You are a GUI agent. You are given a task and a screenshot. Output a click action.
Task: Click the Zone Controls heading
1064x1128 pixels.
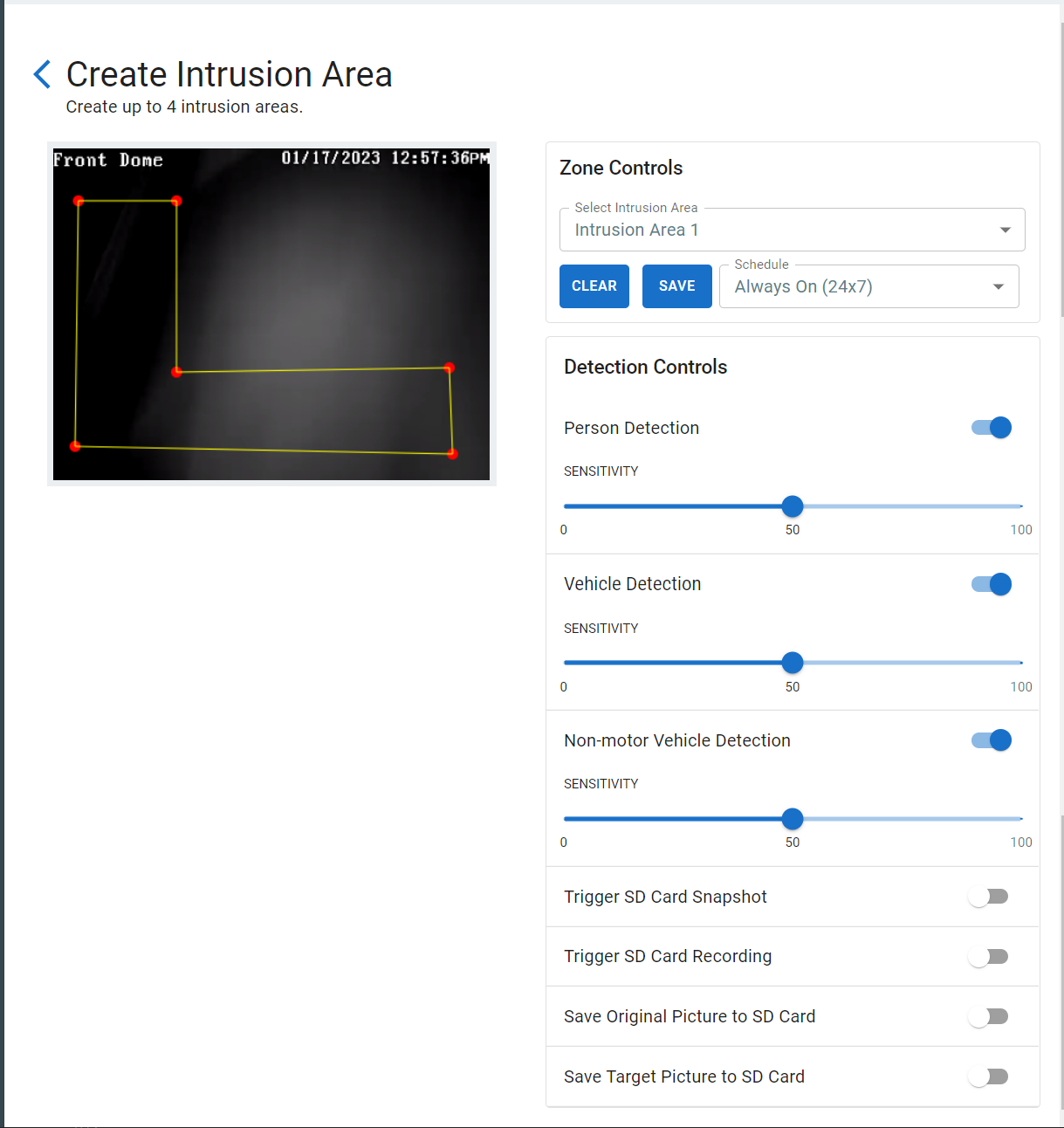point(621,168)
